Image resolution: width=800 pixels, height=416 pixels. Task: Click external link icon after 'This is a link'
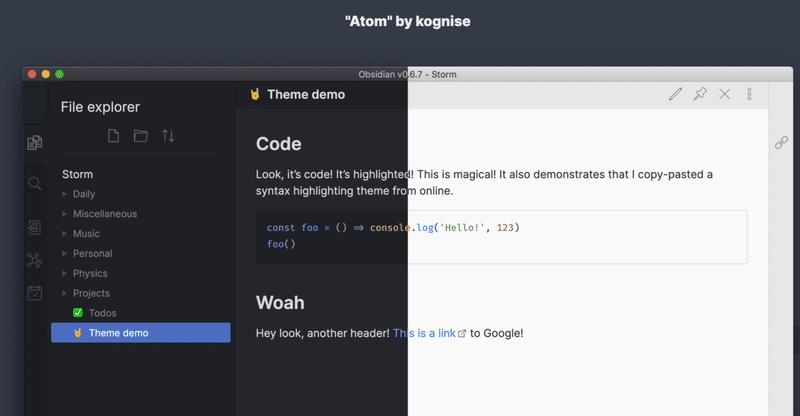click(x=462, y=333)
